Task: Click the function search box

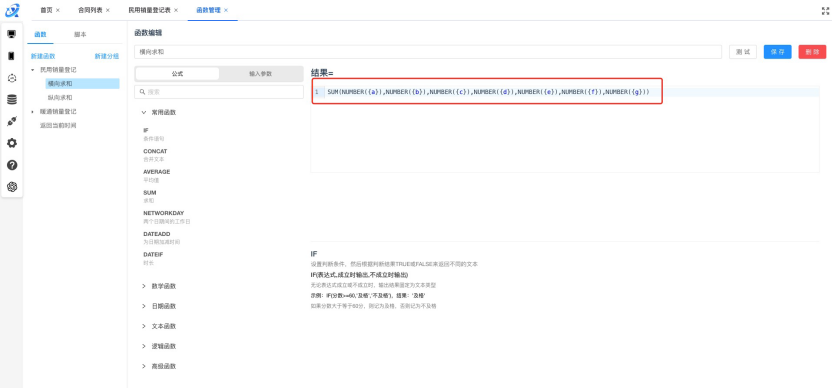Action: click(219, 92)
